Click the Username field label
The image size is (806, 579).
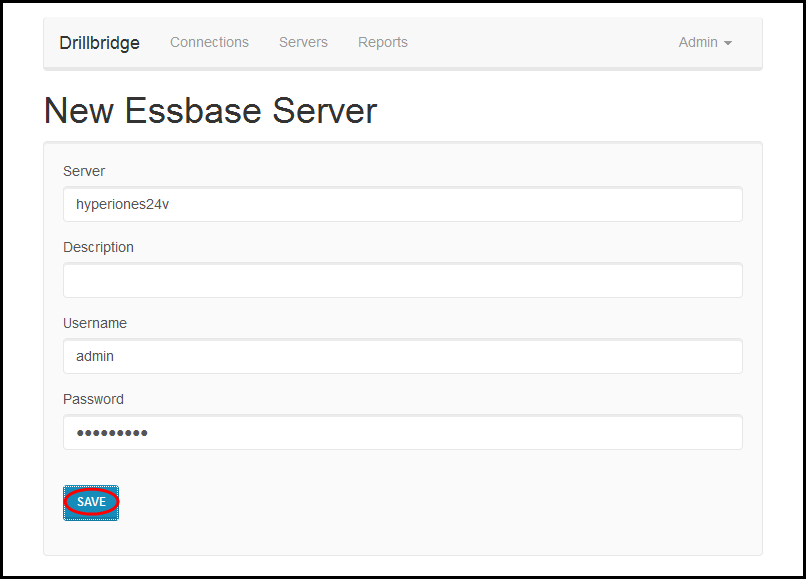click(x=95, y=323)
